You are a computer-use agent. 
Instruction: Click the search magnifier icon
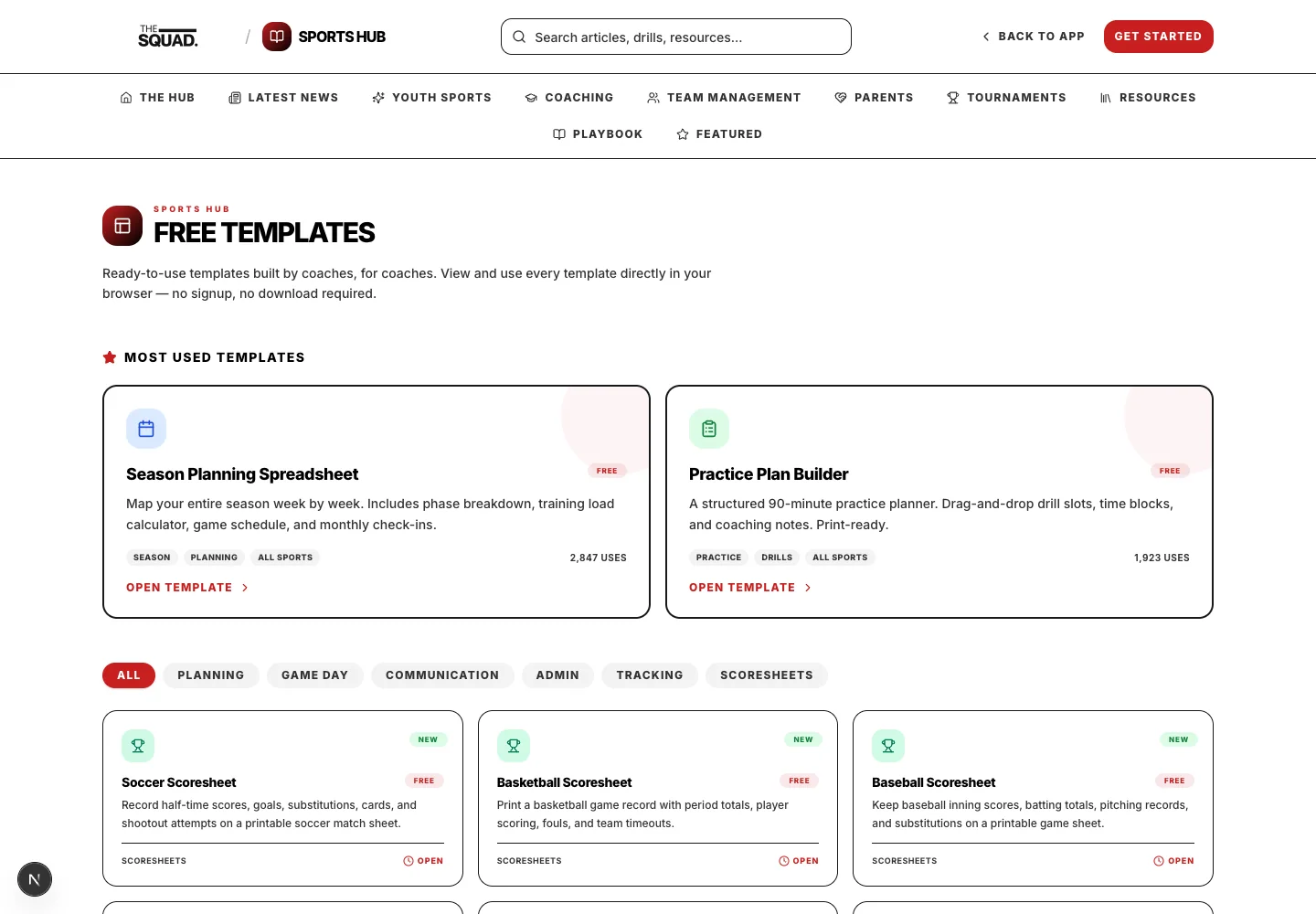[x=519, y=37]
